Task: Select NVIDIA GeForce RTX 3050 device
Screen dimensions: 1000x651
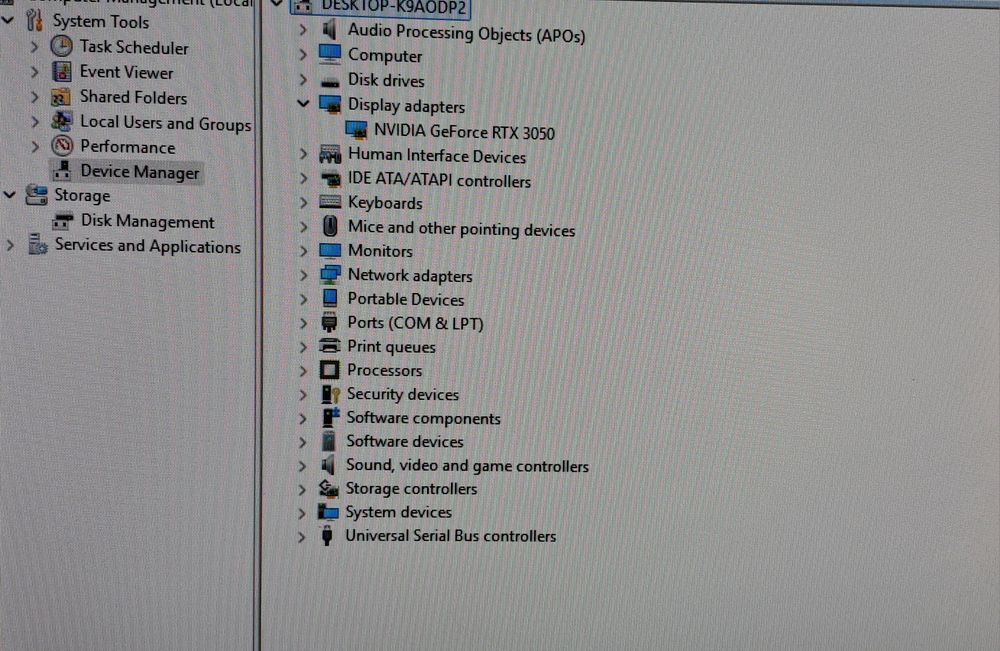Action: click(x=464, y=132)
